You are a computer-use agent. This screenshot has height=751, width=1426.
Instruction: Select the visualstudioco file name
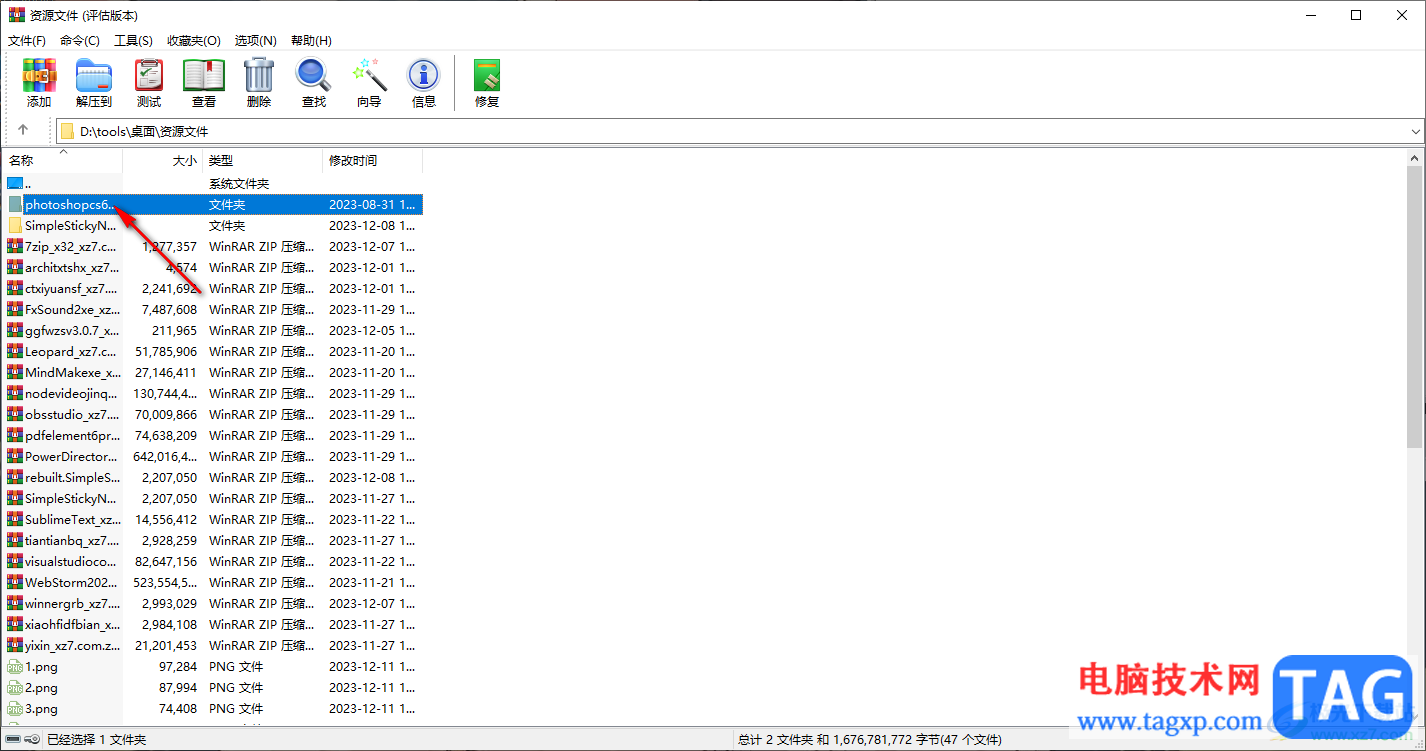click(x=71, y=561)
